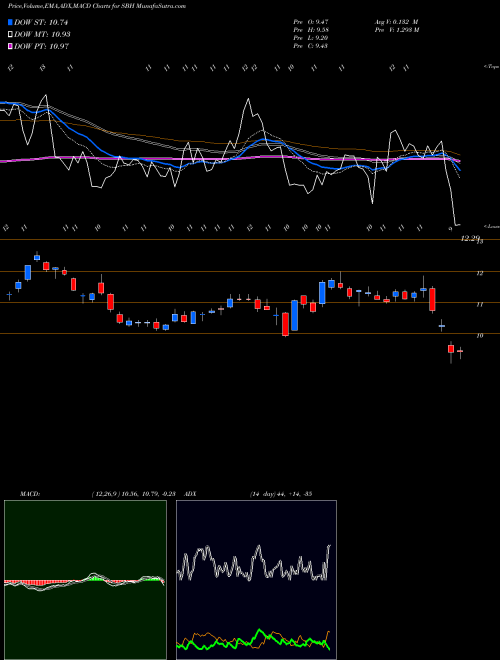Click the ADX (14 day) values text
500x660 pixels.
click(x=281, y=494)
